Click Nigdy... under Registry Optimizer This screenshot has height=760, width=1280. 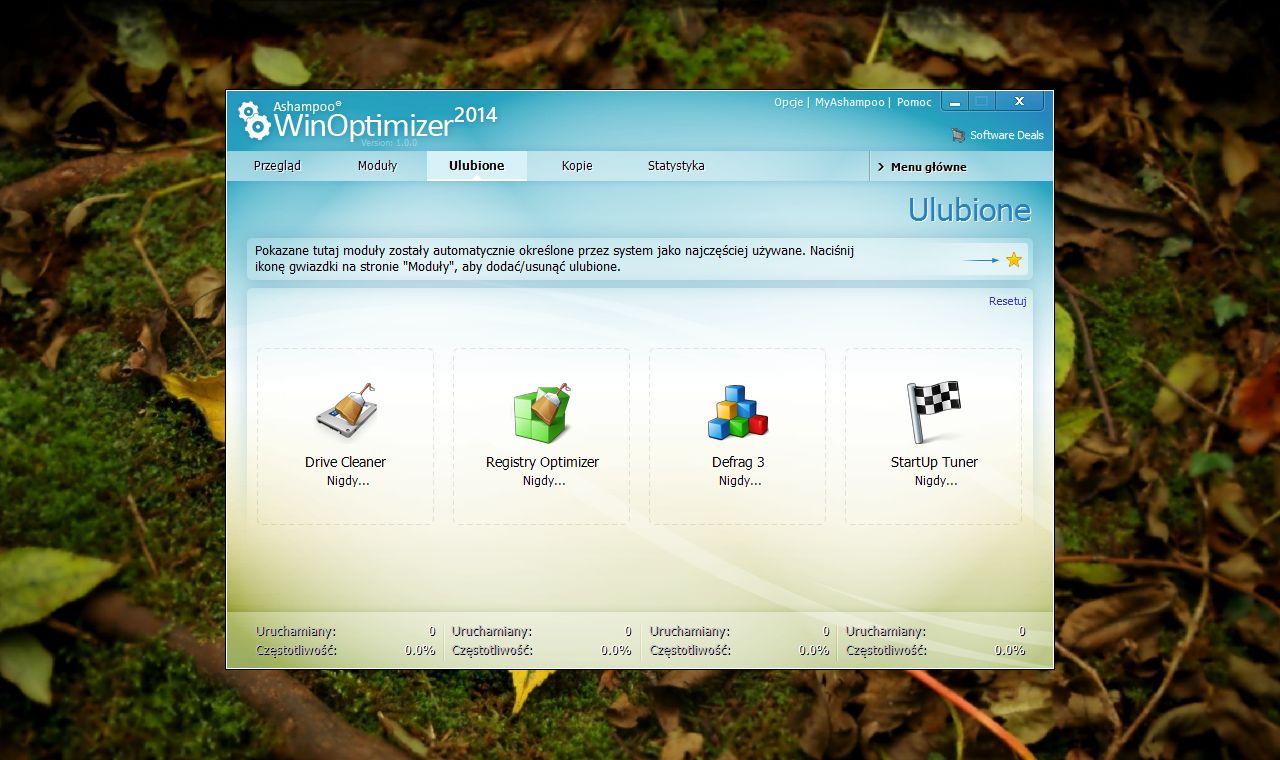544,481
